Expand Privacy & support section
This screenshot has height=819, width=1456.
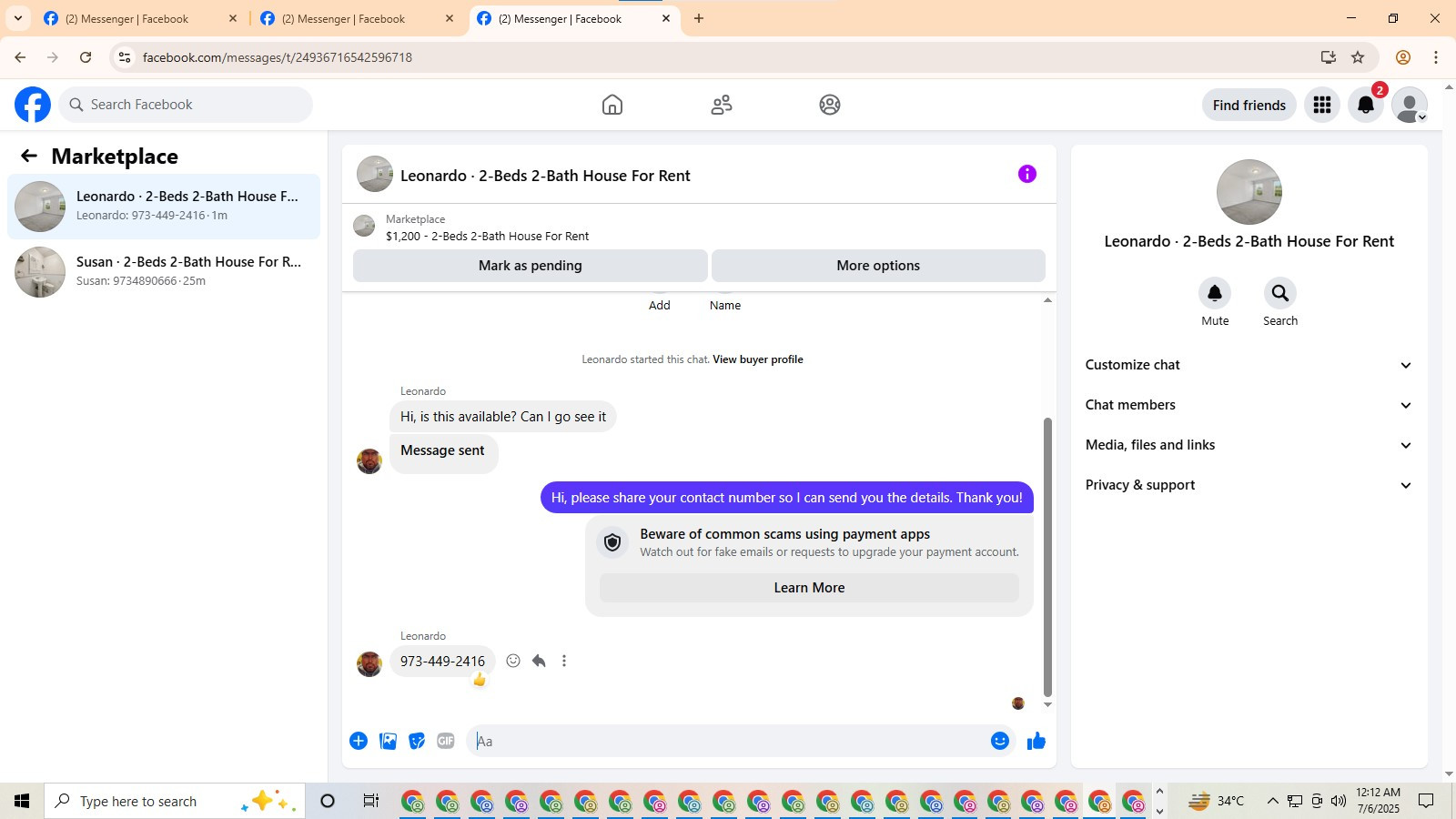coord(1249,485)
